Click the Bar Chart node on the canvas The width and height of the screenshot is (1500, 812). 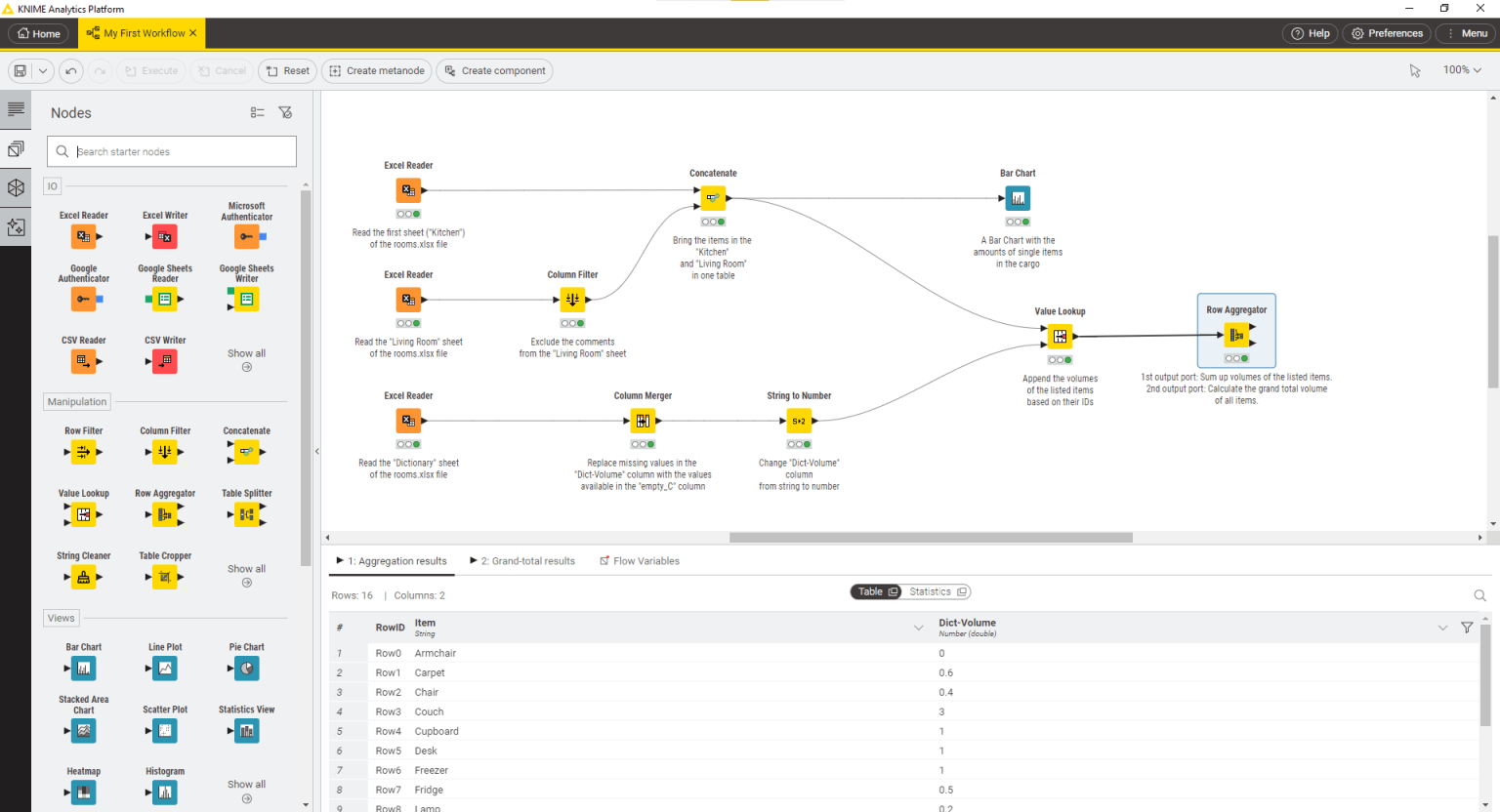pyautogui.click(x=1018, y=198)
